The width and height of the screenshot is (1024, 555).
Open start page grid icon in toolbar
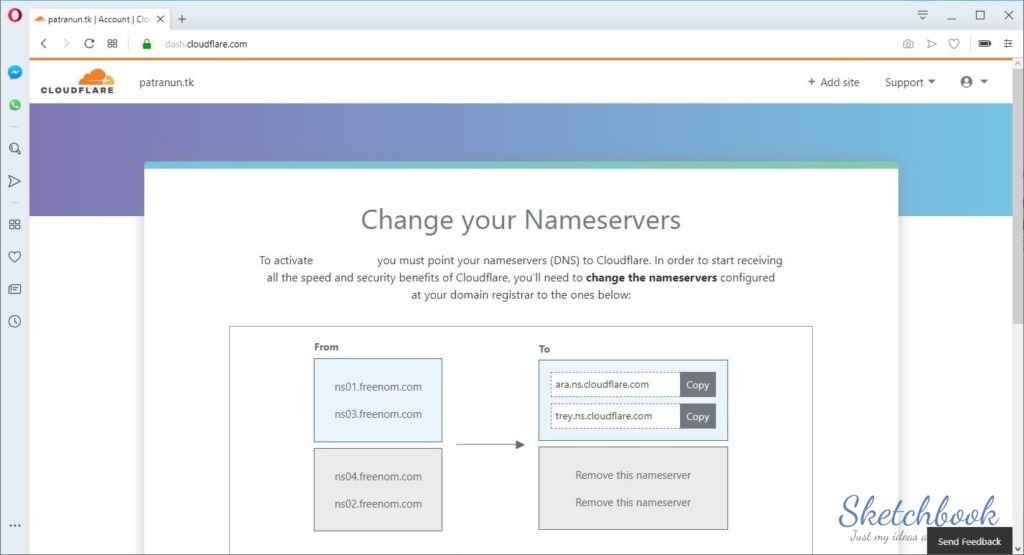pos(112,44)
